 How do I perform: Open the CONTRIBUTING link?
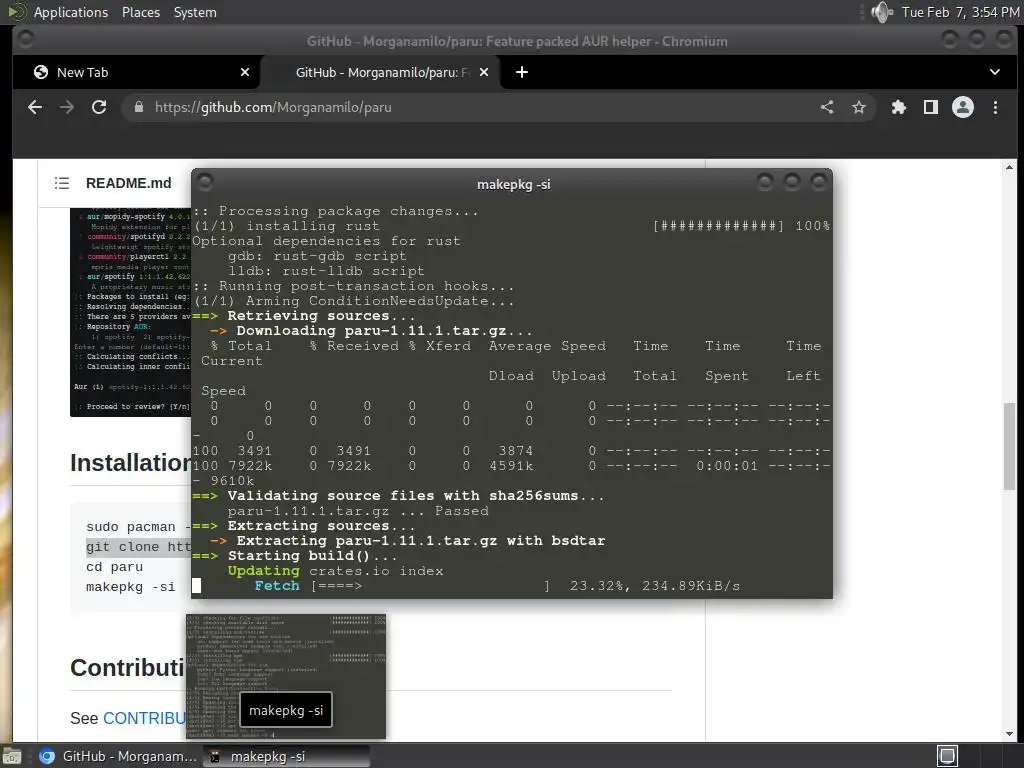144,718
